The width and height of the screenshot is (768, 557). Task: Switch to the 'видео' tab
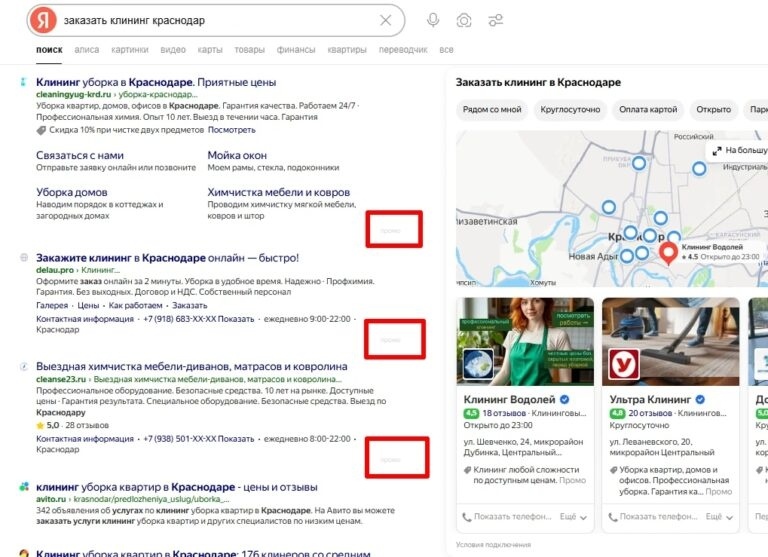point(173,49)
